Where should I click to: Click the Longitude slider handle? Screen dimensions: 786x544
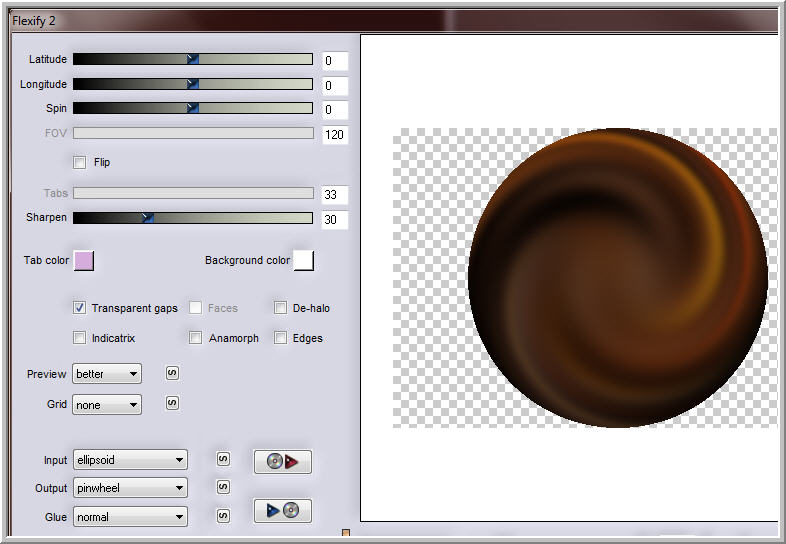[x=192, y=84]
